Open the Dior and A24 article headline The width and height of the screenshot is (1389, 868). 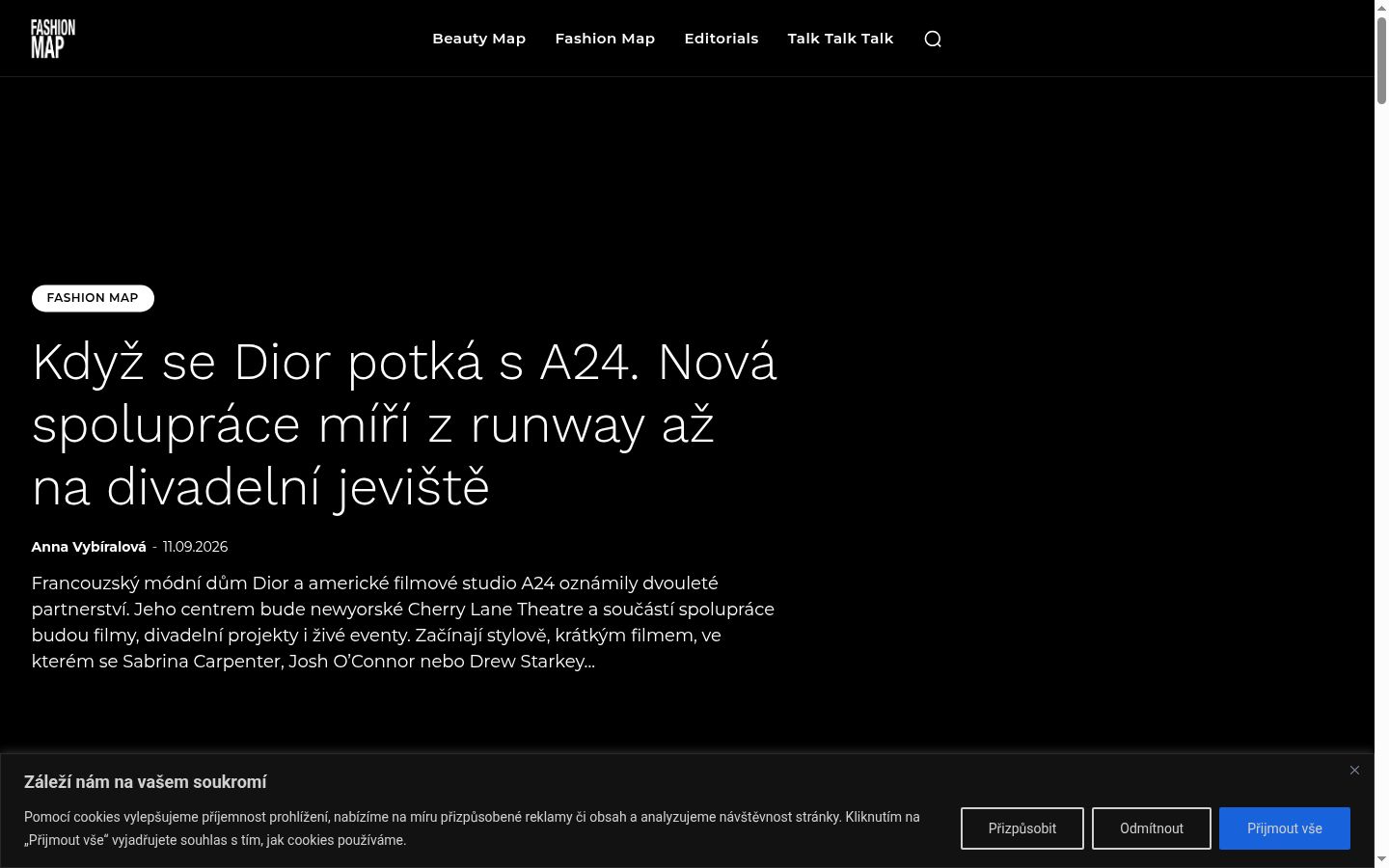coord(404,424)
